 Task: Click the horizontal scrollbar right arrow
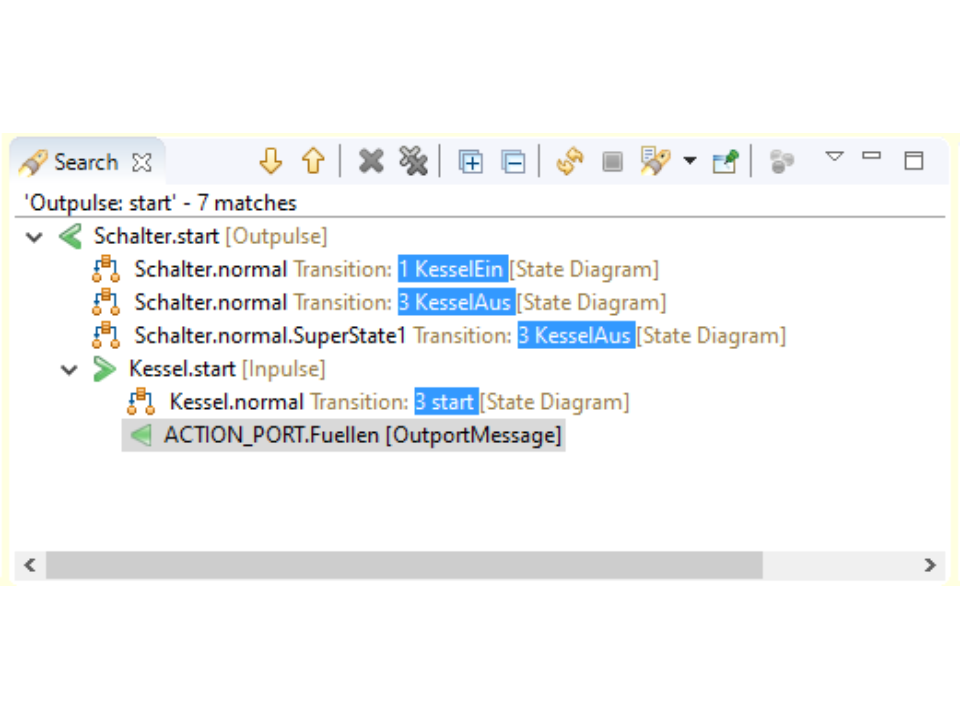click(x=930, y=565)
